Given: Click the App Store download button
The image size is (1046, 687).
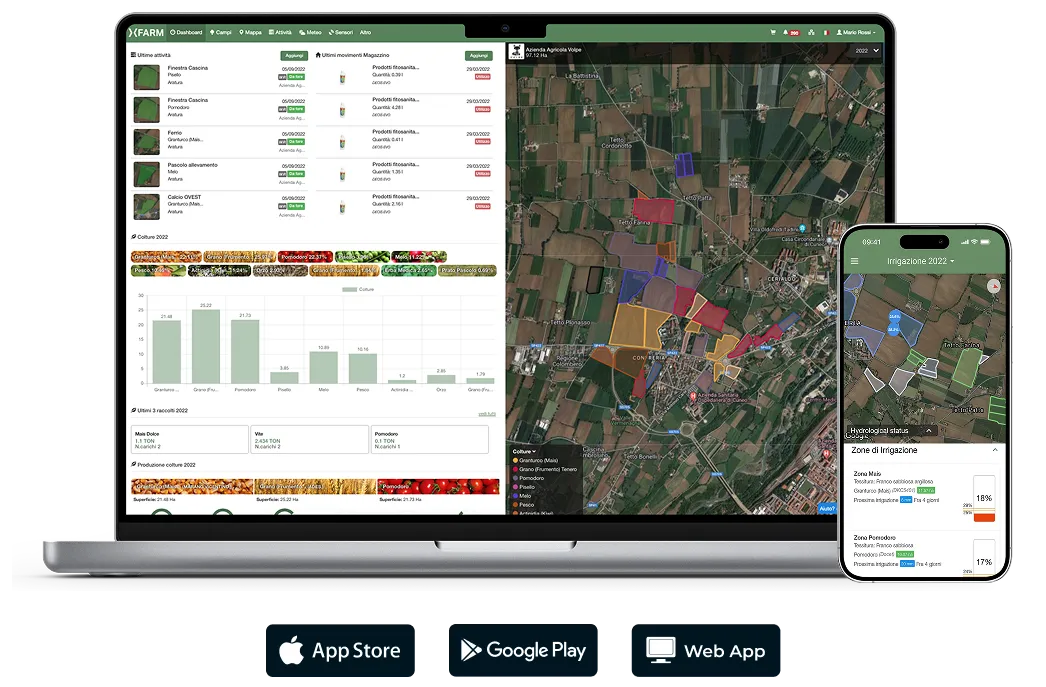Looking at the screenshot, I should click(340, 651).
